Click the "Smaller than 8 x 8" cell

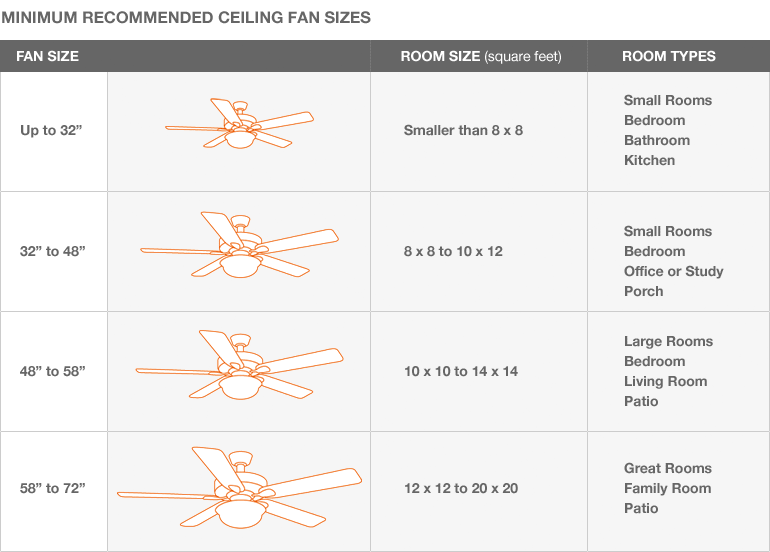[x=463, y=130]
